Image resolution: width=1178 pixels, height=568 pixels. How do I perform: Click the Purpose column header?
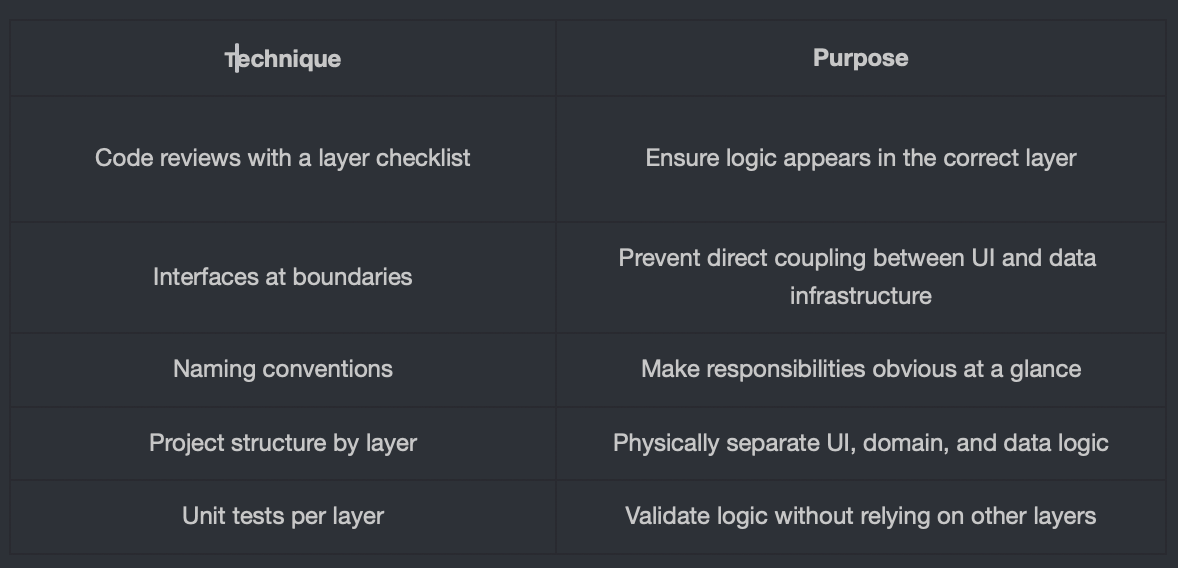(861, 59)
